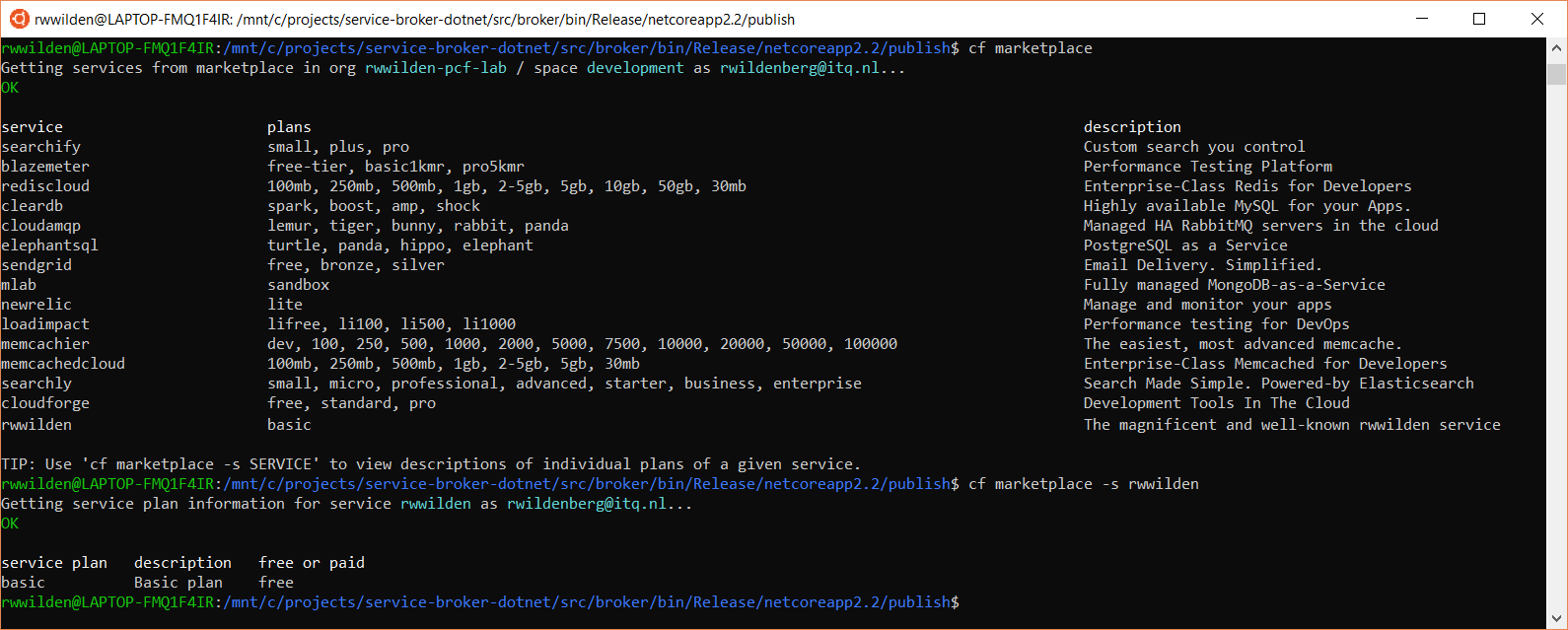The image size is (1568, 630).
Task: Click 'Manage and monitor your apps' text
Action: [x=1208, y=305]
